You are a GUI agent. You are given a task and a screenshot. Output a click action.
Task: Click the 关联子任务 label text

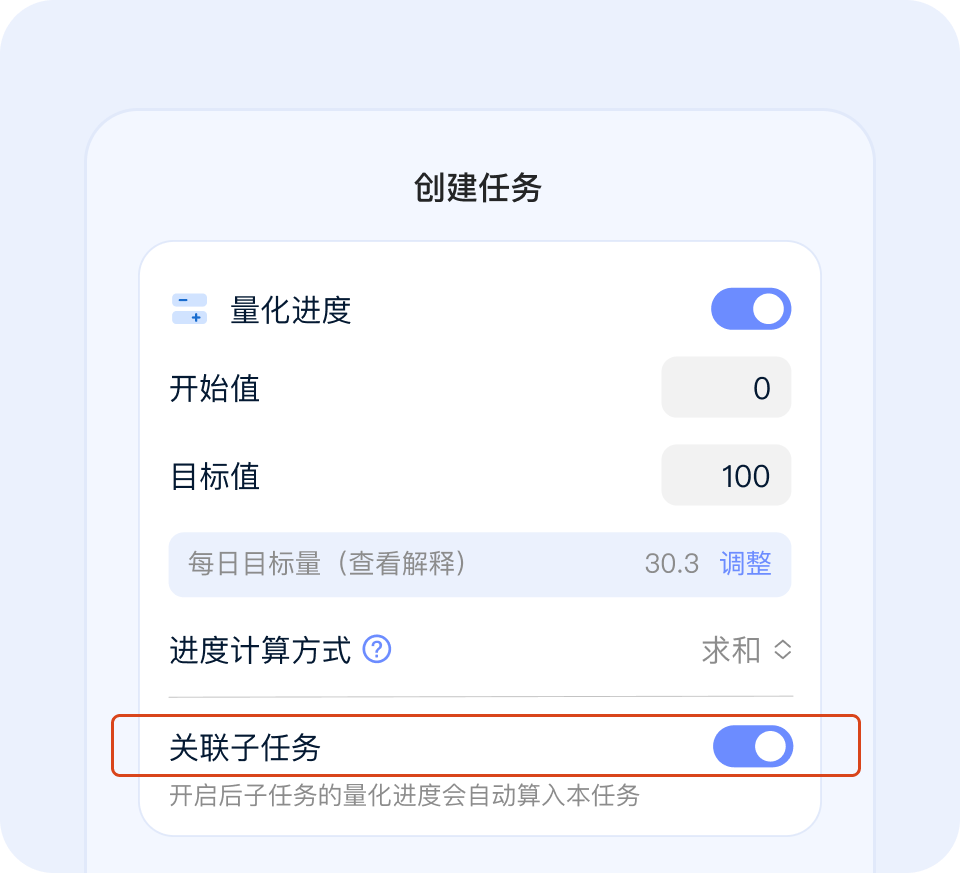[245, 747]
